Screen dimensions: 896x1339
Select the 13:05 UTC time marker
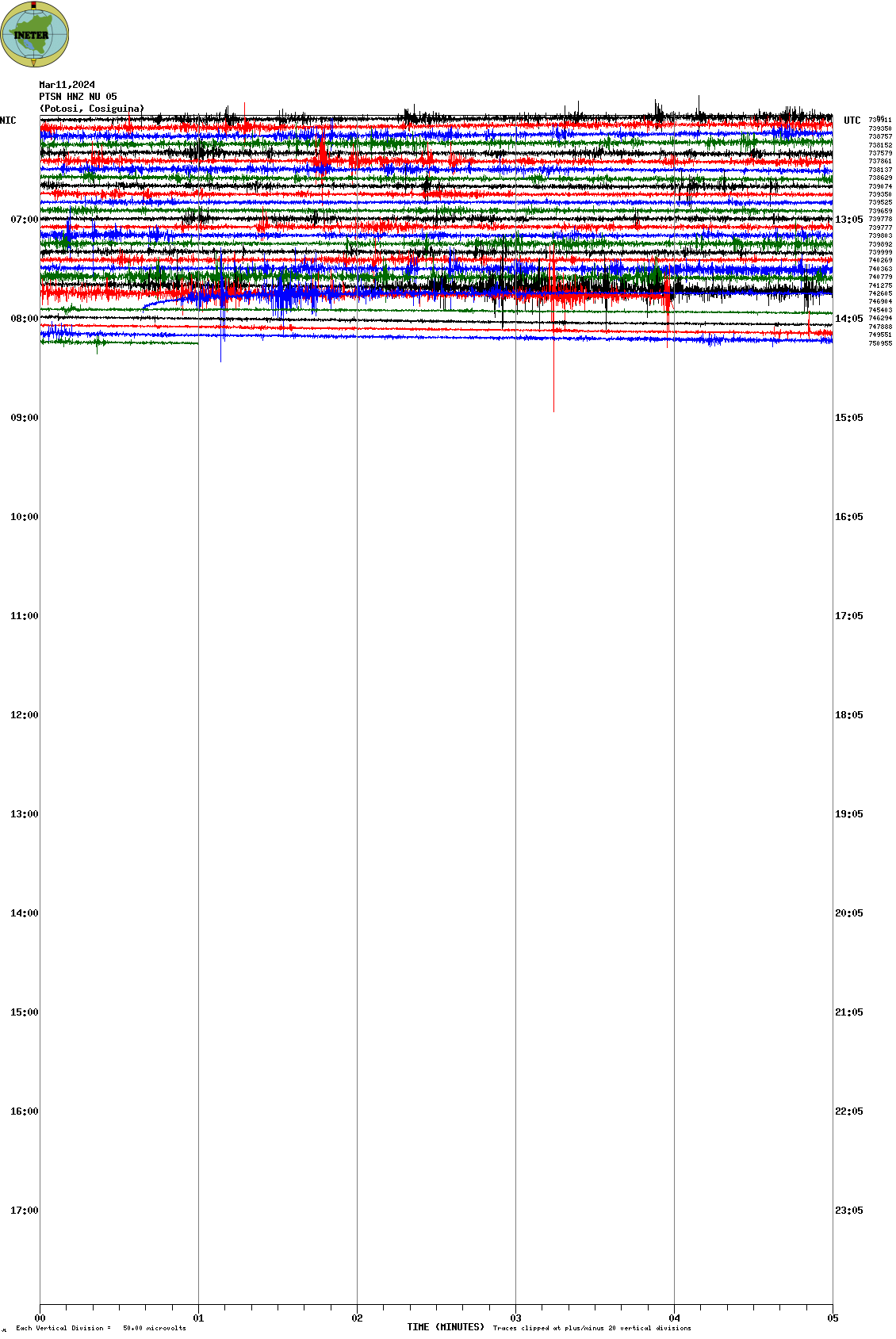point(848,220)
